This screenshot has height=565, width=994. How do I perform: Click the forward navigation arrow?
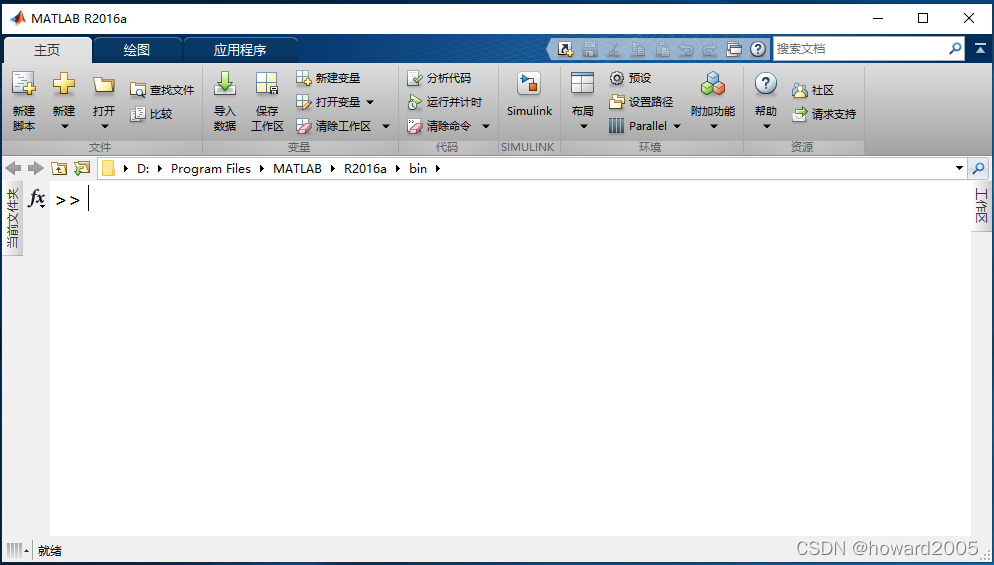tap(36, 168)
